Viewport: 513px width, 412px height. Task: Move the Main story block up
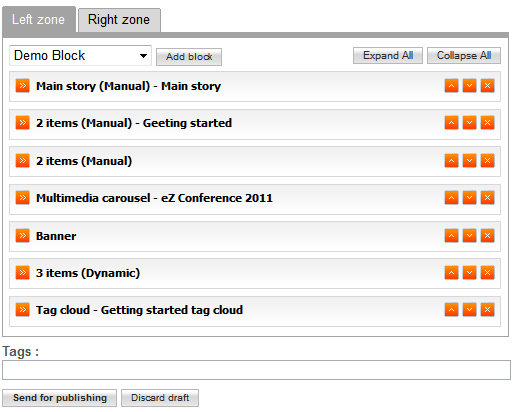pos(451,86)
